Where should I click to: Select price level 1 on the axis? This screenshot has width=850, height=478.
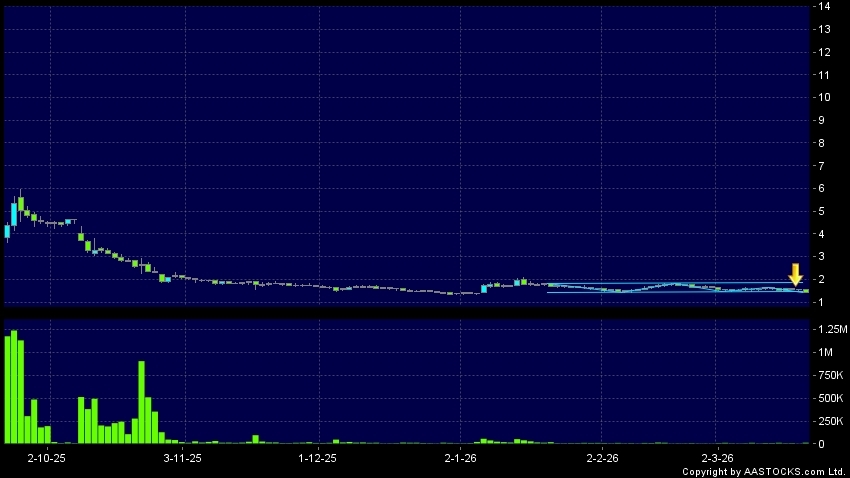(x=825, y=302)
